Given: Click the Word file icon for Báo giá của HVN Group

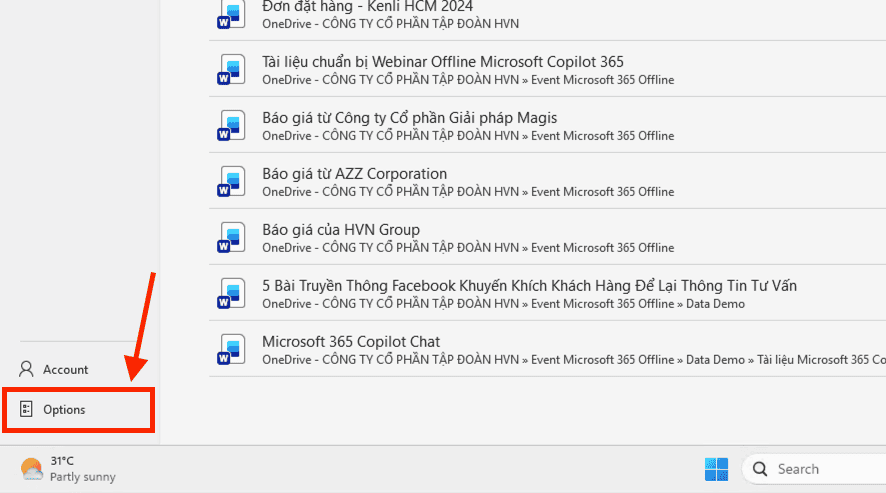Looking at the screenshot, I should click(232, 237).
